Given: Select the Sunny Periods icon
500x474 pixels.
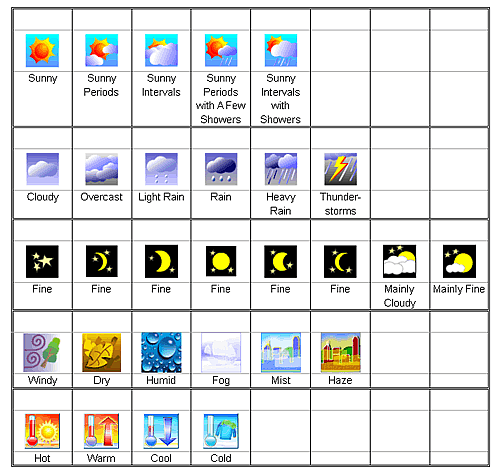Looking at the screenshot, I should (101, 50).
